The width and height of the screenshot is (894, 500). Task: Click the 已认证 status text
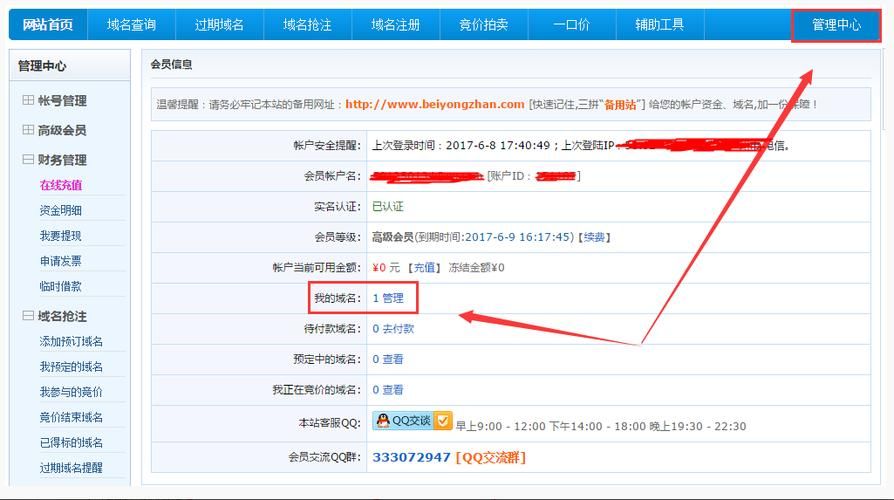pos(388,206)
